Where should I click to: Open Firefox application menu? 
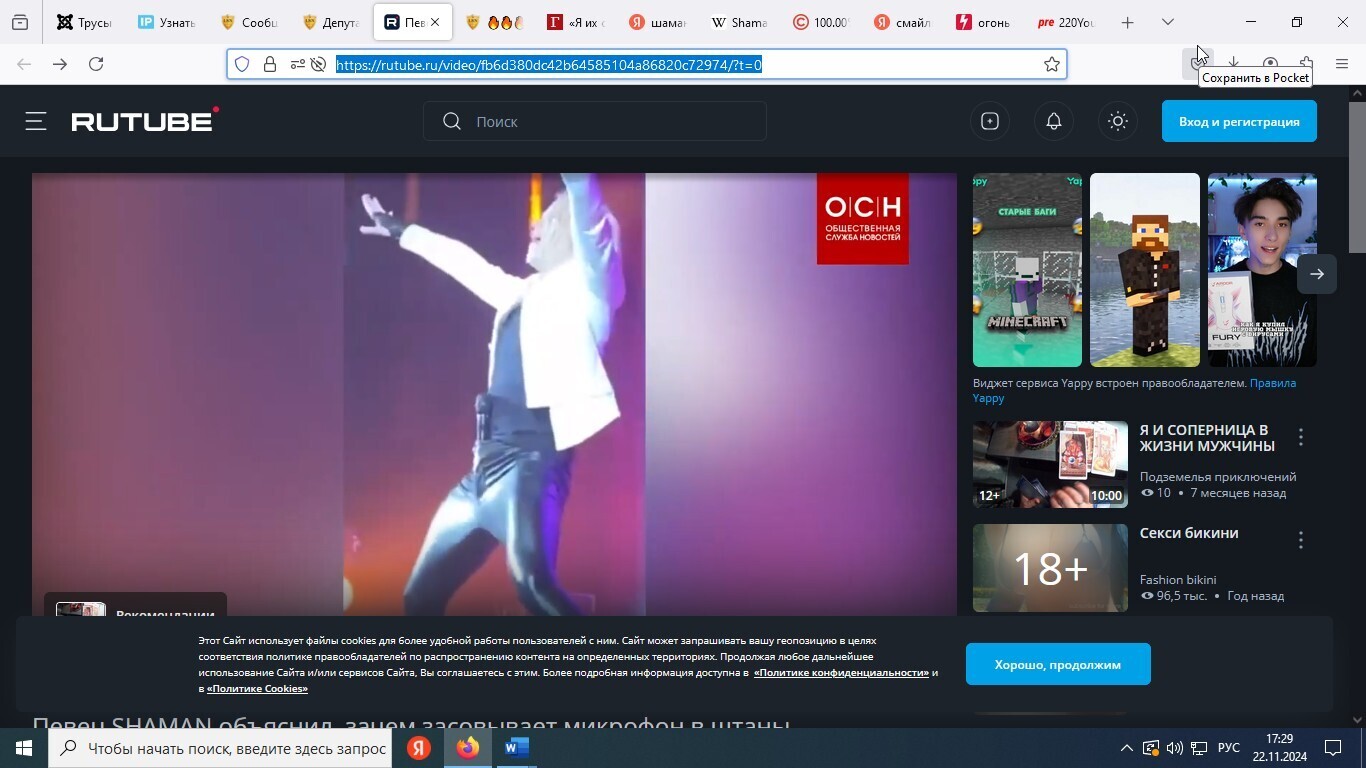1341,64
